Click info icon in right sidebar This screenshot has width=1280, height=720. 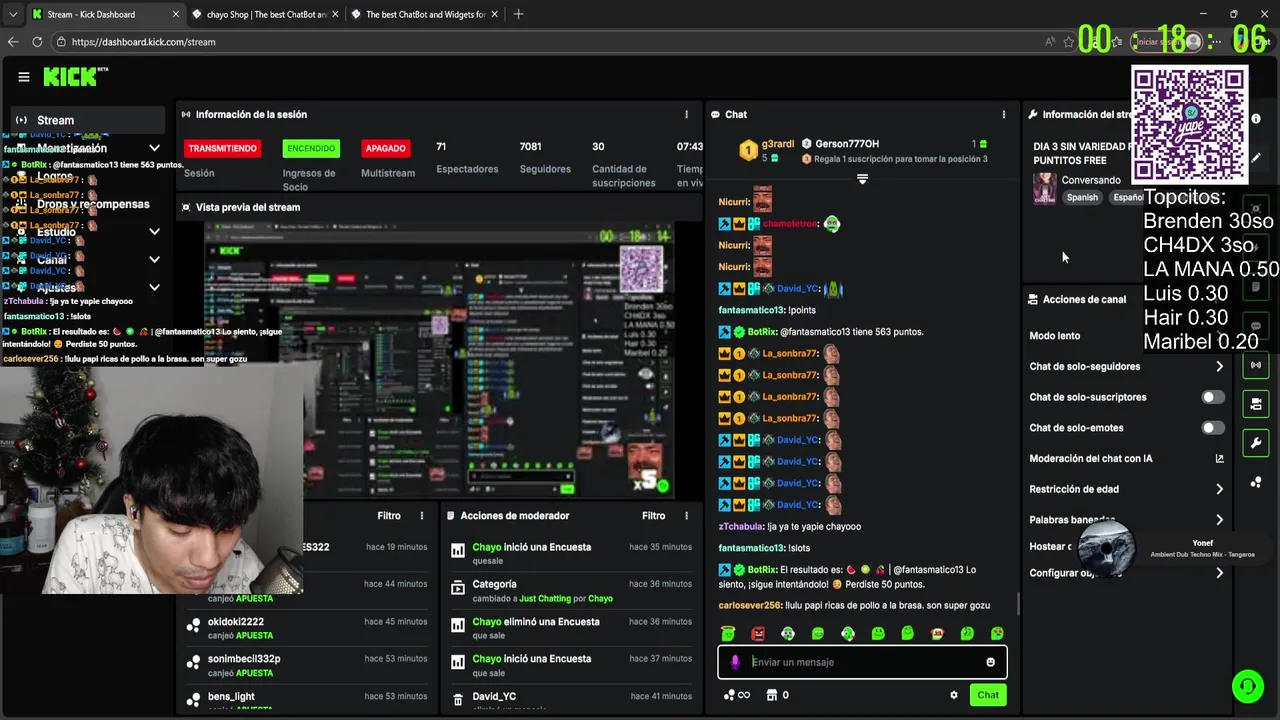tap(1256, 119)
